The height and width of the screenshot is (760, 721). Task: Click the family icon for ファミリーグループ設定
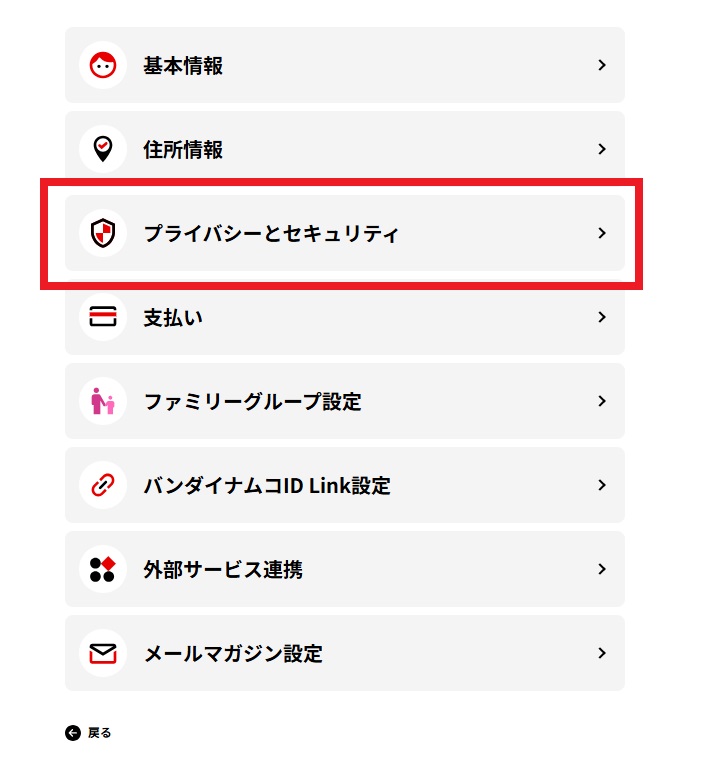click(103, 401)
